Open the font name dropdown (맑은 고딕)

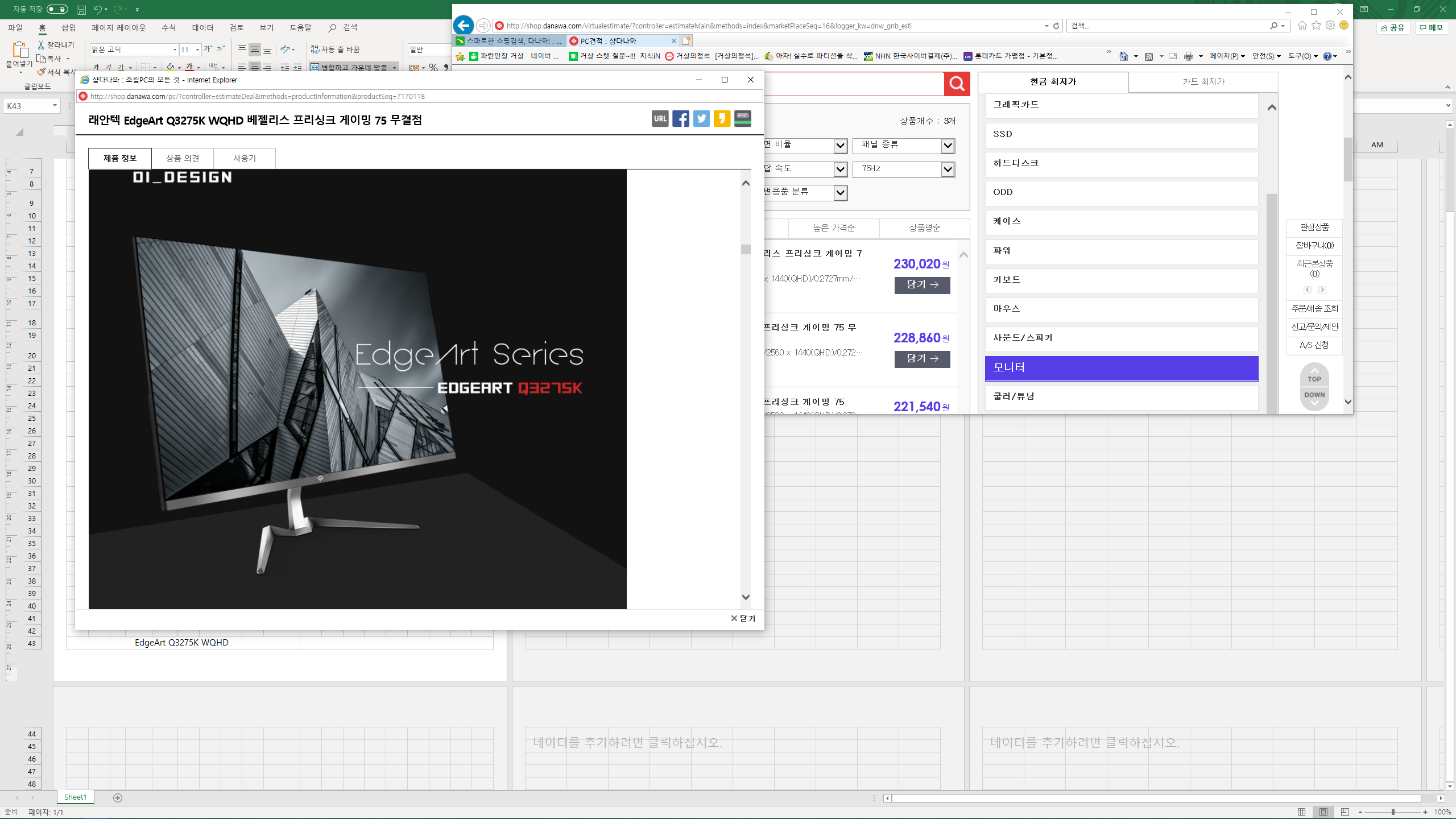tap(175, 50)
